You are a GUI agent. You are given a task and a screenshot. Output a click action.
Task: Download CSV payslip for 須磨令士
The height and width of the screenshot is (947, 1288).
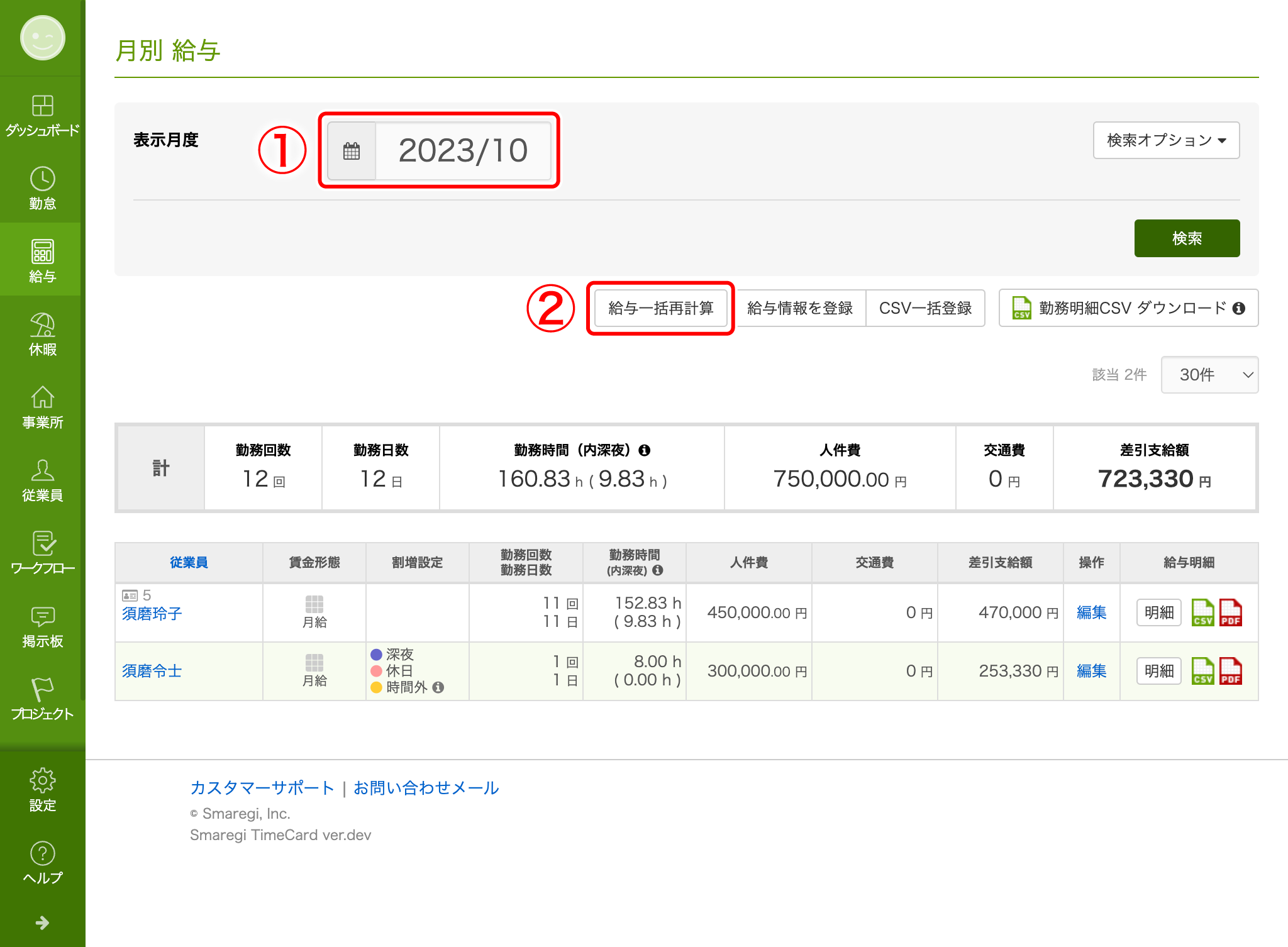(x=1202, y=671)
